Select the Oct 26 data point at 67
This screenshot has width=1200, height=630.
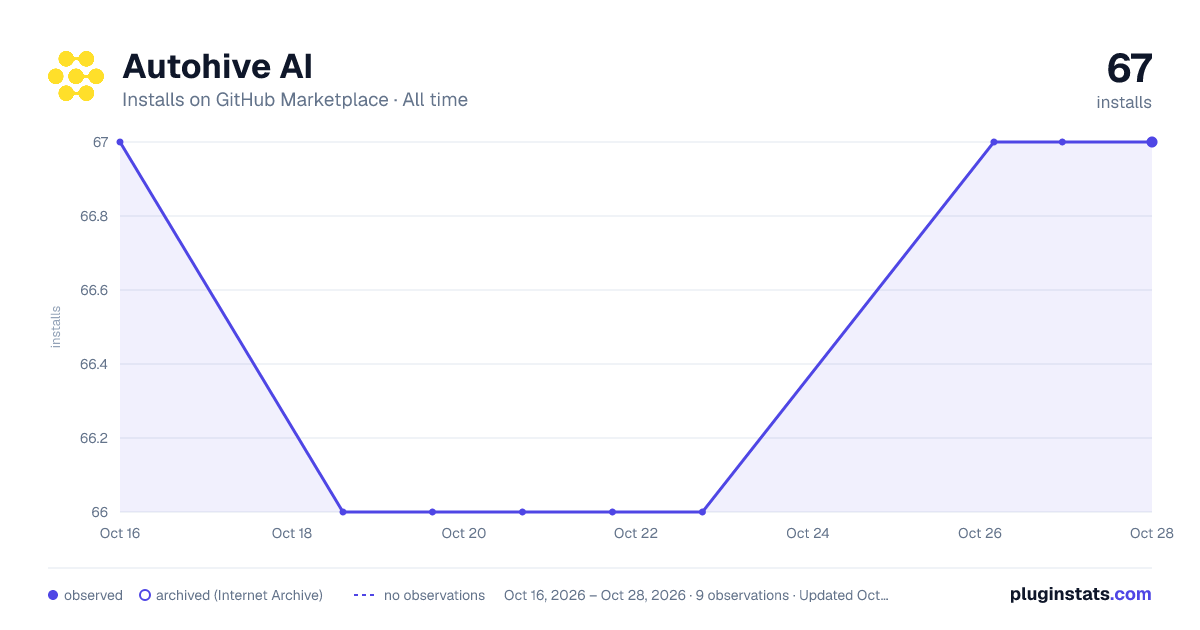coord(994,142)
